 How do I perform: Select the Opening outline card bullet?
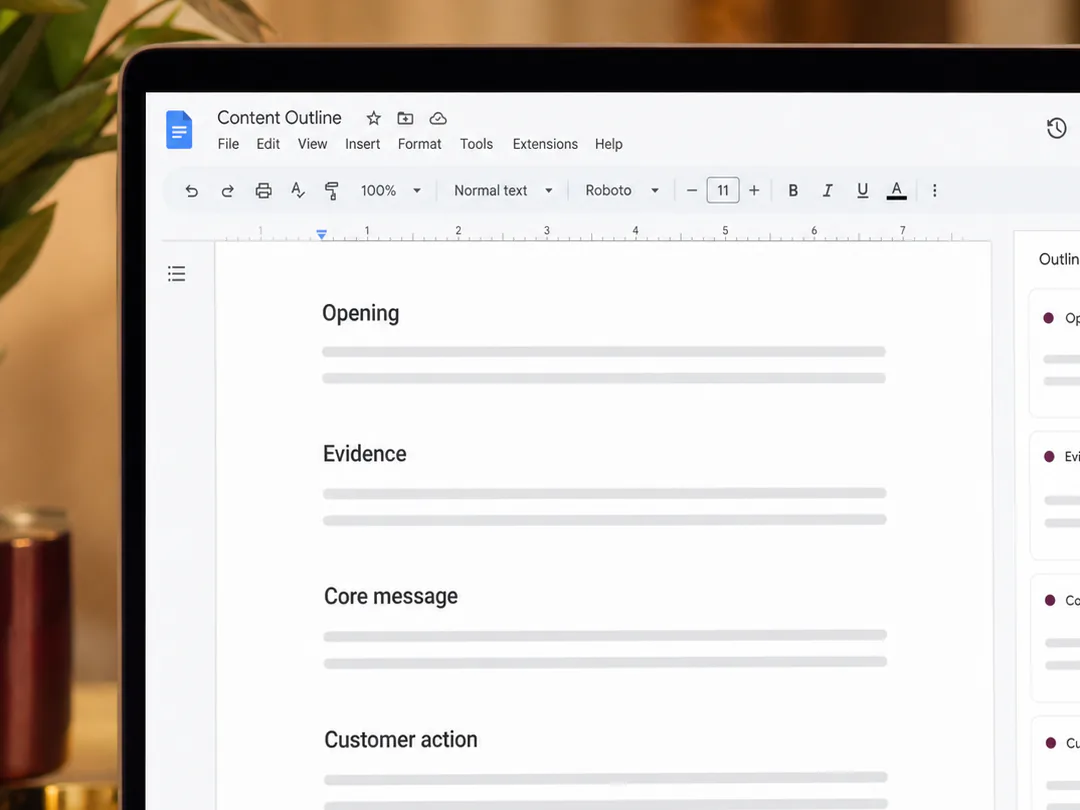click(1048, 318)
